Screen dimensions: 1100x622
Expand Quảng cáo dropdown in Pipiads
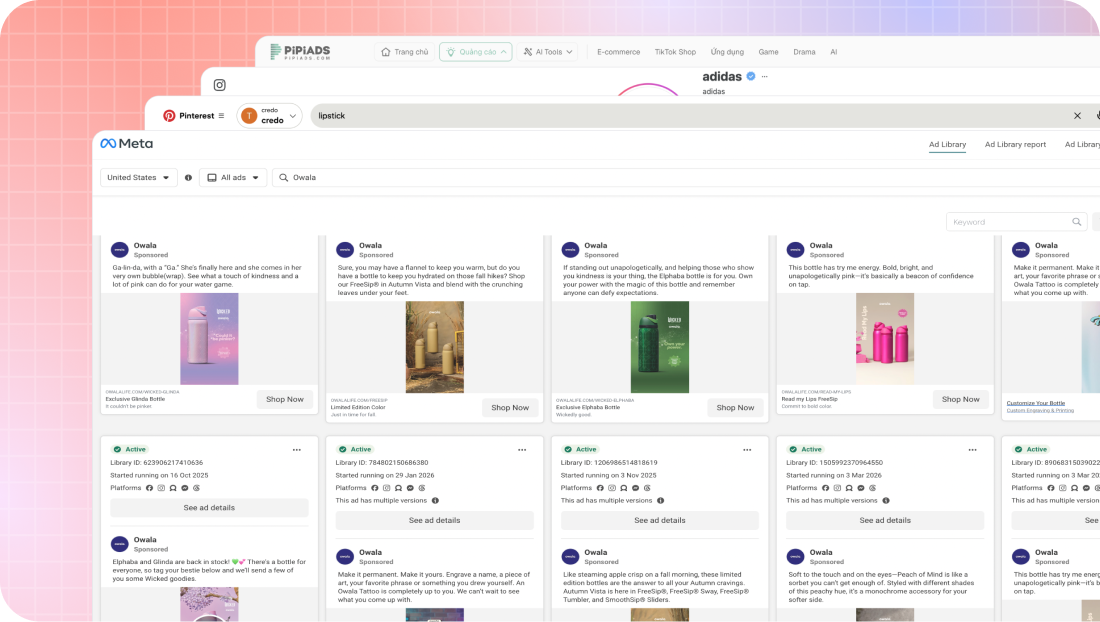[476, 52]
